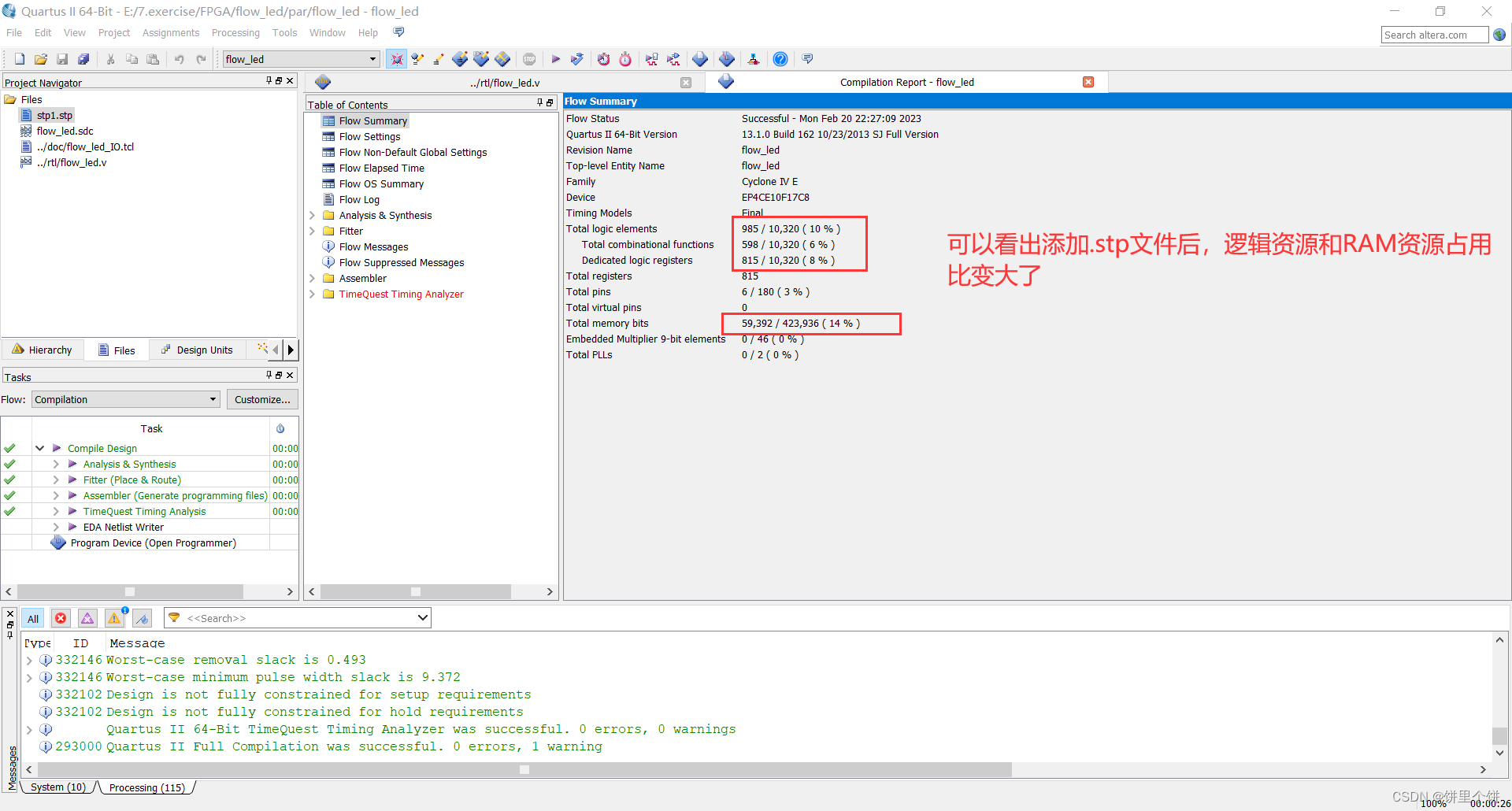Start Compilation using the play icon
Screen dimensions: 1512x811
click(x=556, y=58)
